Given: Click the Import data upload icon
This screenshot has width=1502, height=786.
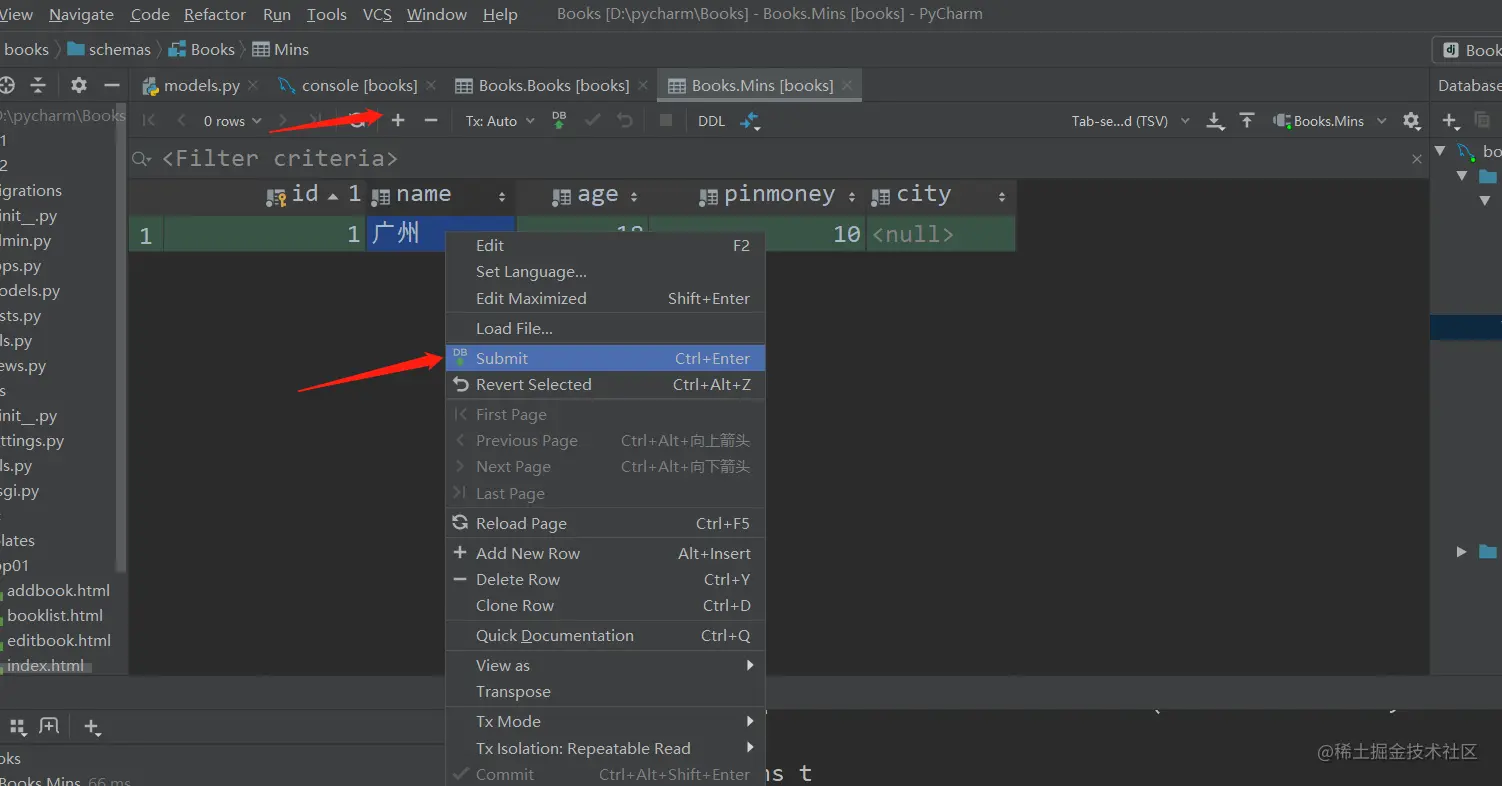Looking at the screenshot, I should point(1247,121).
